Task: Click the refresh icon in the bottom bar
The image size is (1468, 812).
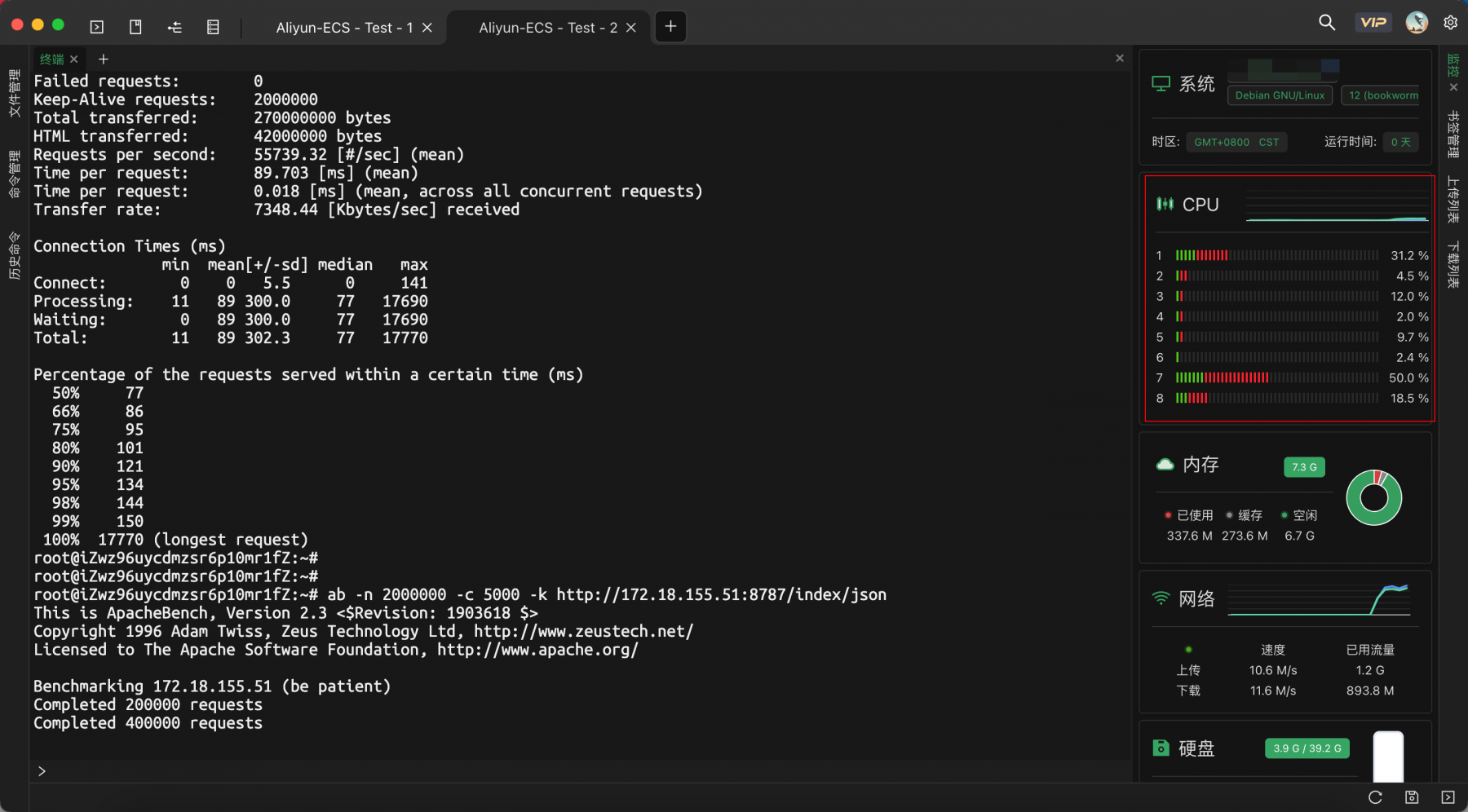Action: click(1375, 797)
